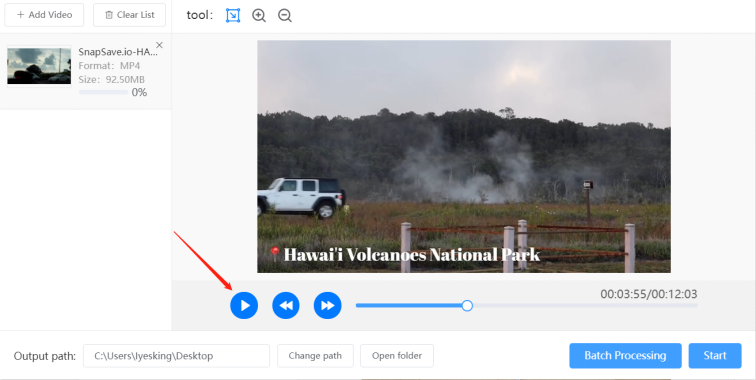The height and width of the screenshot is (380, 756).
Task: Click the playback seek slider handle
Action: [x=467, y=305]
